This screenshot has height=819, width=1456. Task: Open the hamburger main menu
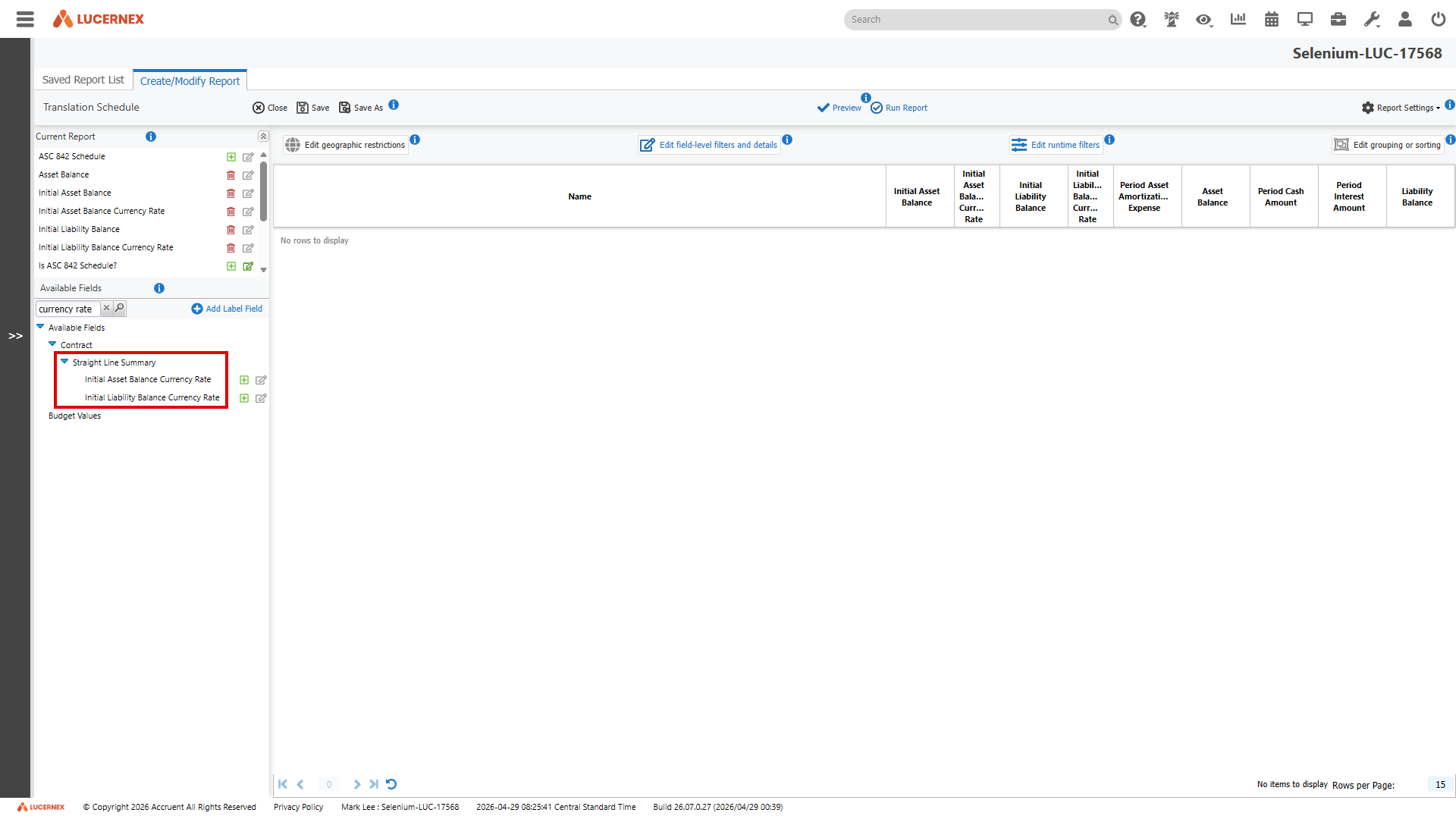point(25,19)
